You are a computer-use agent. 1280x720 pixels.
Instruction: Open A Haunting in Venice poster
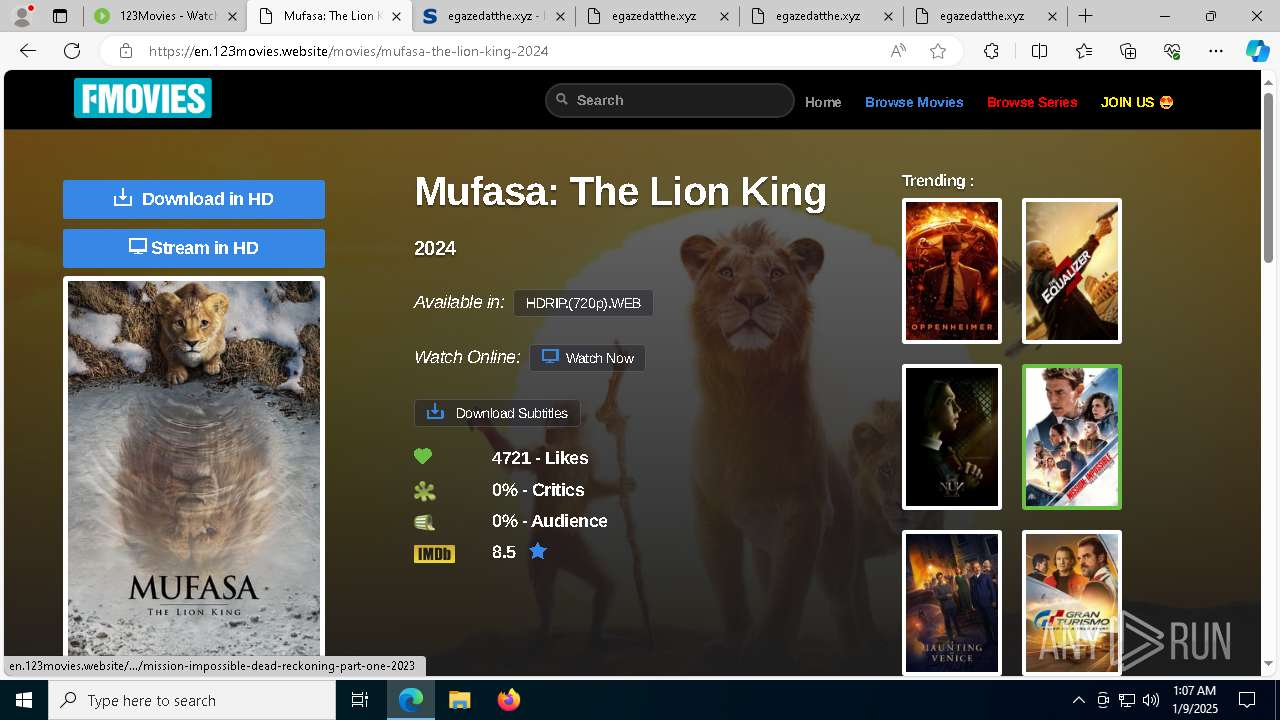952,603
